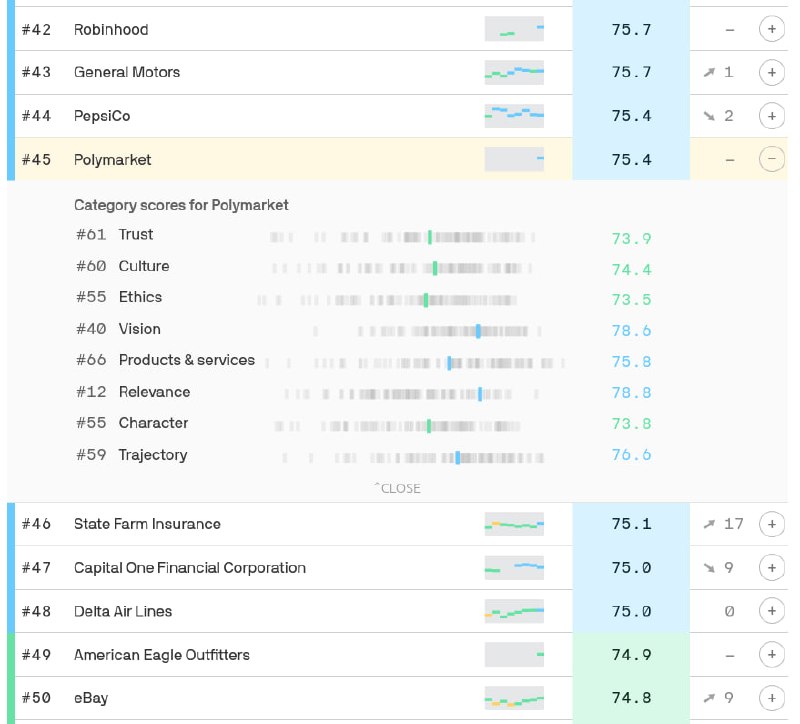Click the Vision category label

[140, 329]
